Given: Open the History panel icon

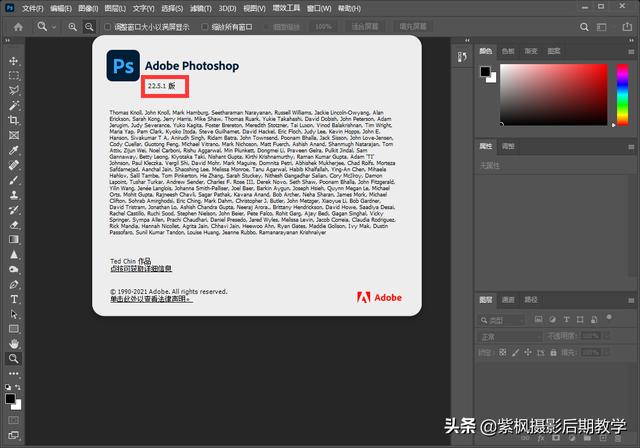Looking at the screenshot, I should pos(462,57).
